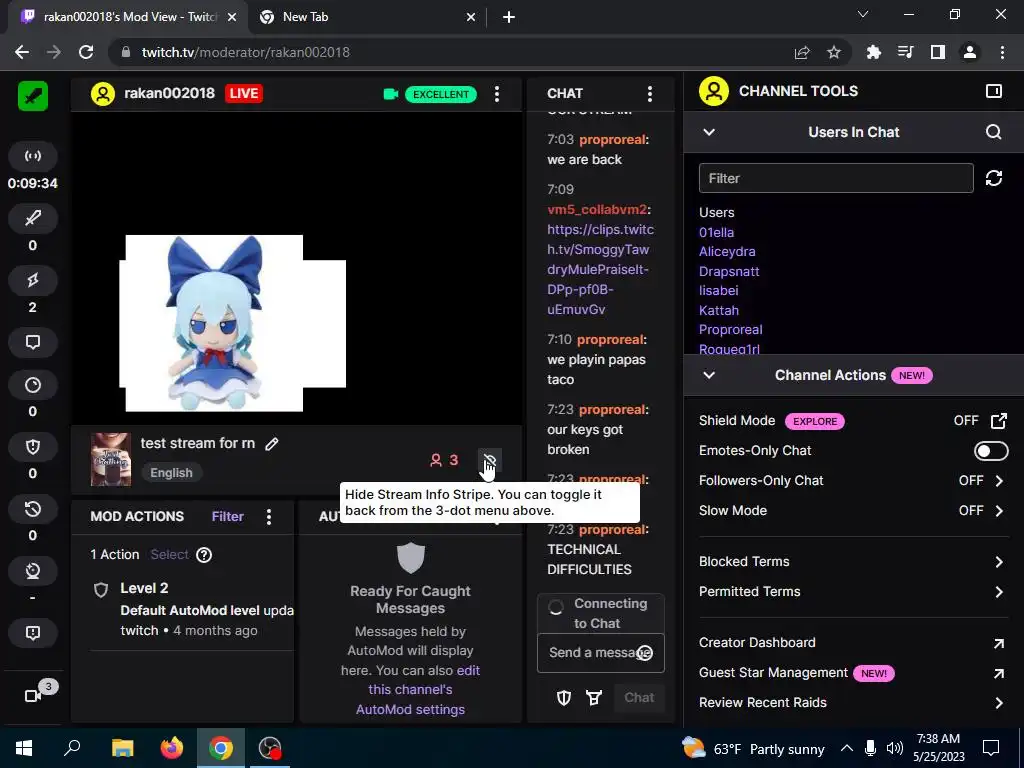Click the user clock sidebar icon
Viewport: 1024px width, 768px height.
33,571
